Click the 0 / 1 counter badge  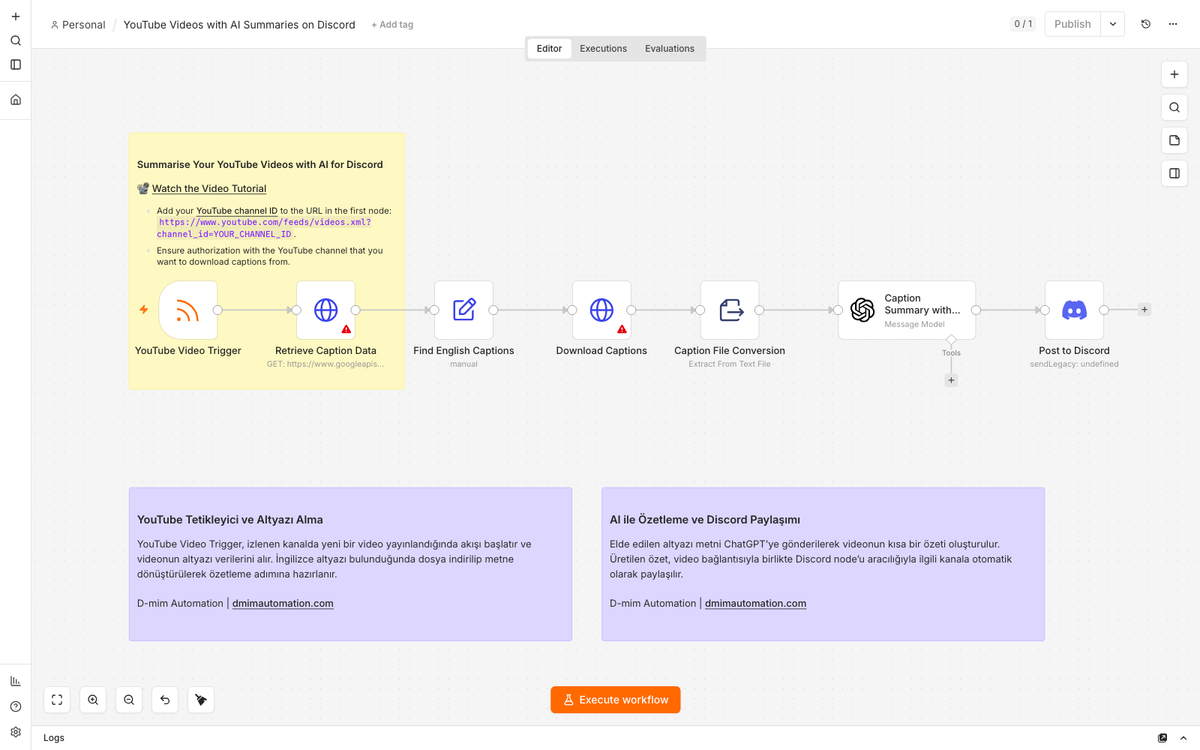[x=1023, y=24]
